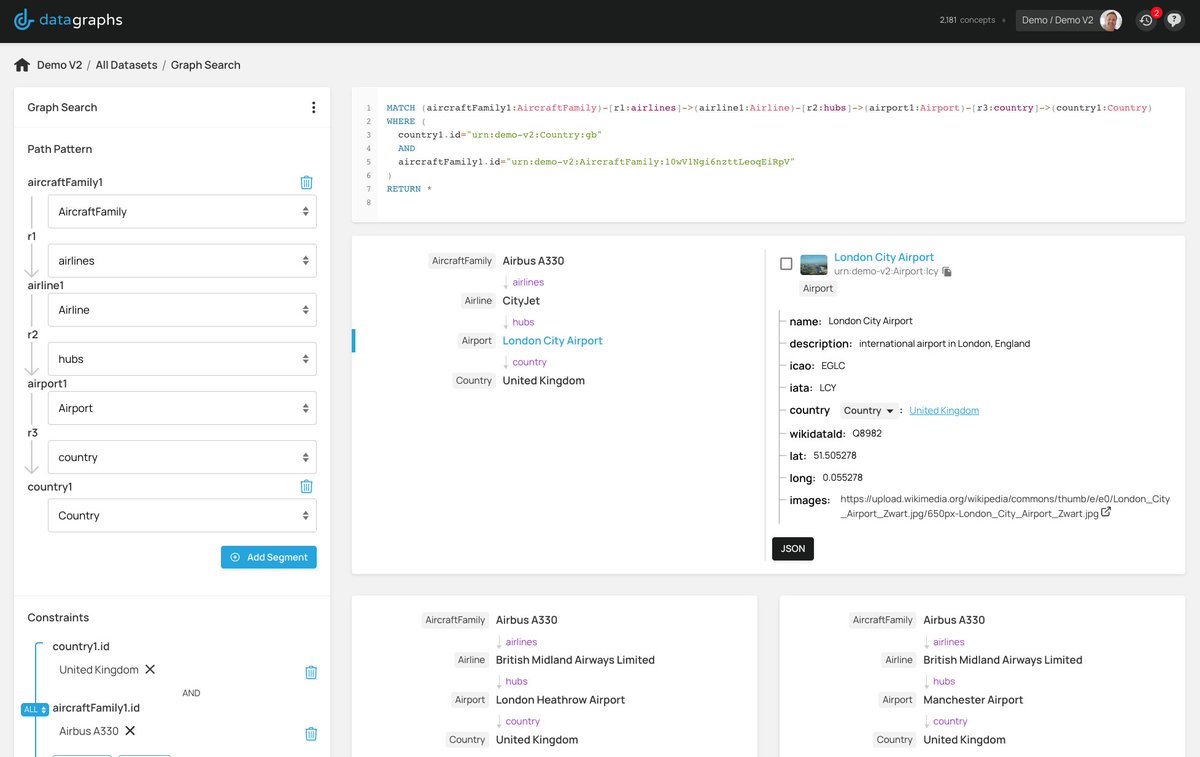Click latitude value 51.505278
This screenshot has height=757, width=1200.
click(835, 455)
